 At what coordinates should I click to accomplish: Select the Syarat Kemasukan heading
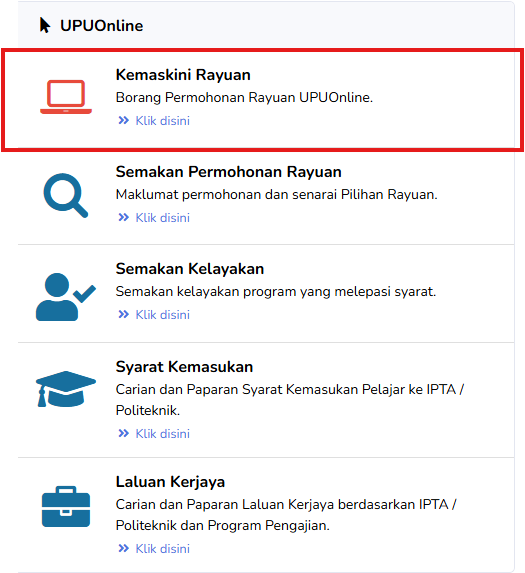coord(184,367)
